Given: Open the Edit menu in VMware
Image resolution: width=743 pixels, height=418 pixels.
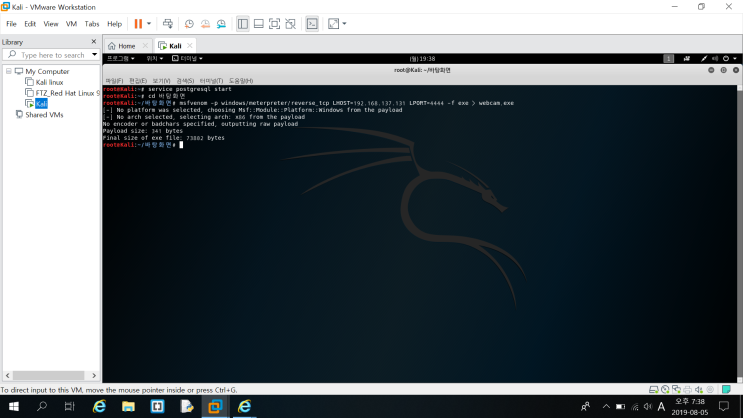Looking at the screenshot, I should click(x=30, y=24).
